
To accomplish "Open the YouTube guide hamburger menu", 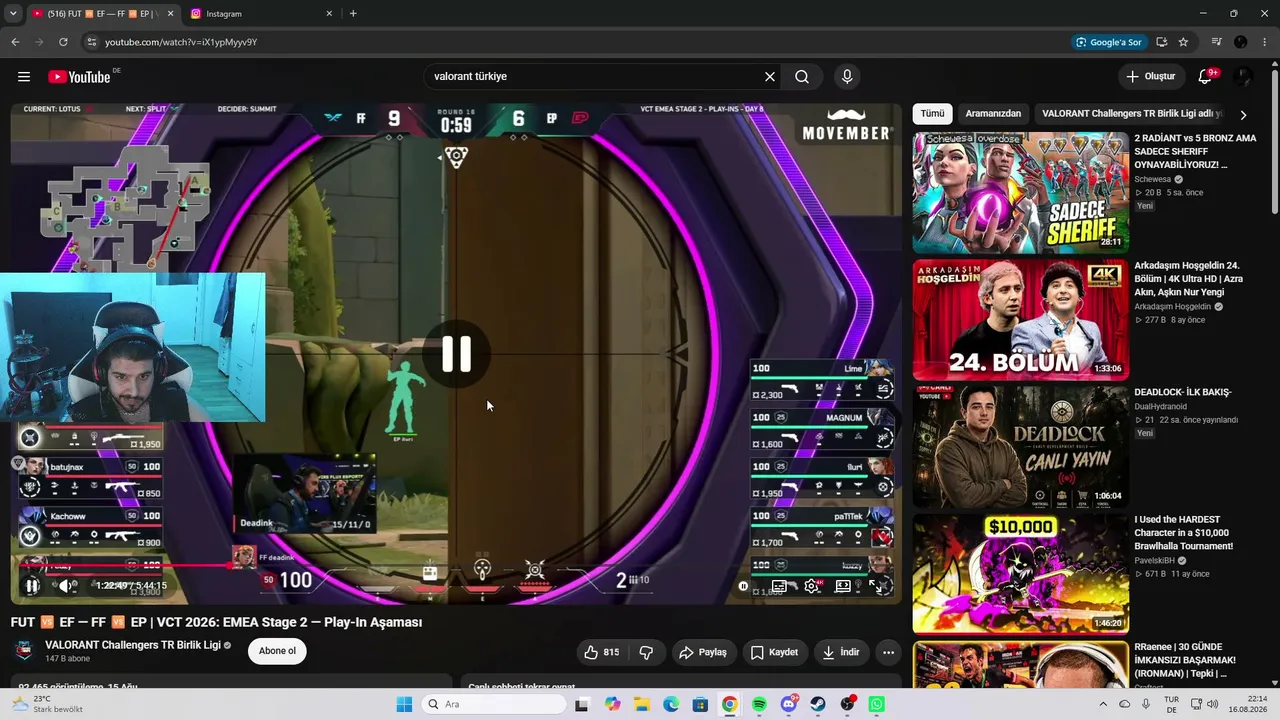I will coord(24,77).
